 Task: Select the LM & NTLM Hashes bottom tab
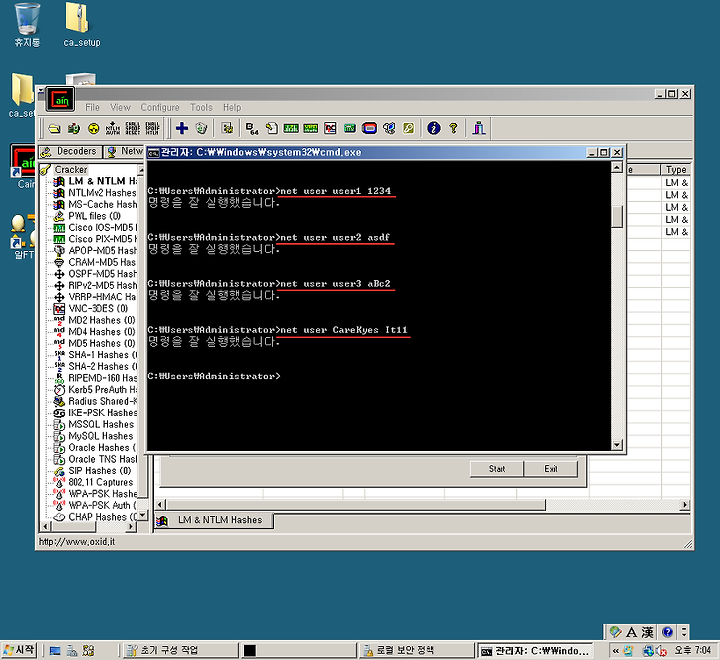coord(214,520)
